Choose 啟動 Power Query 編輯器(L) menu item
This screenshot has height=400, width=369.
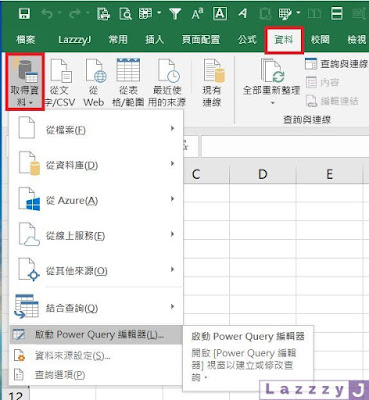(x=96, y=335)
